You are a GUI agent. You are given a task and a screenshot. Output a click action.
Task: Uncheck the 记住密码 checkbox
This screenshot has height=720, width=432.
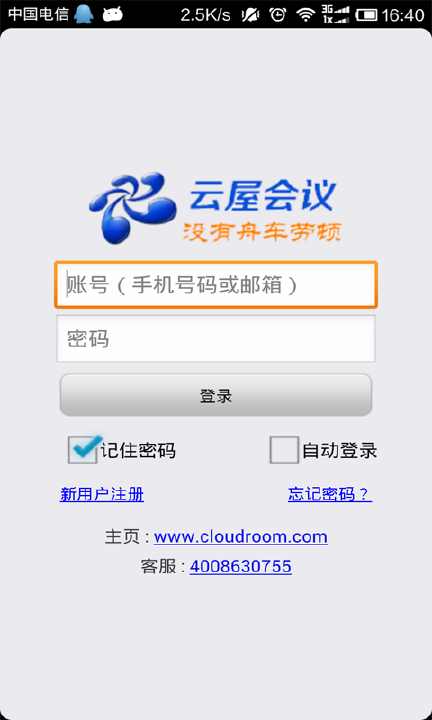click(x=83, y=450)
